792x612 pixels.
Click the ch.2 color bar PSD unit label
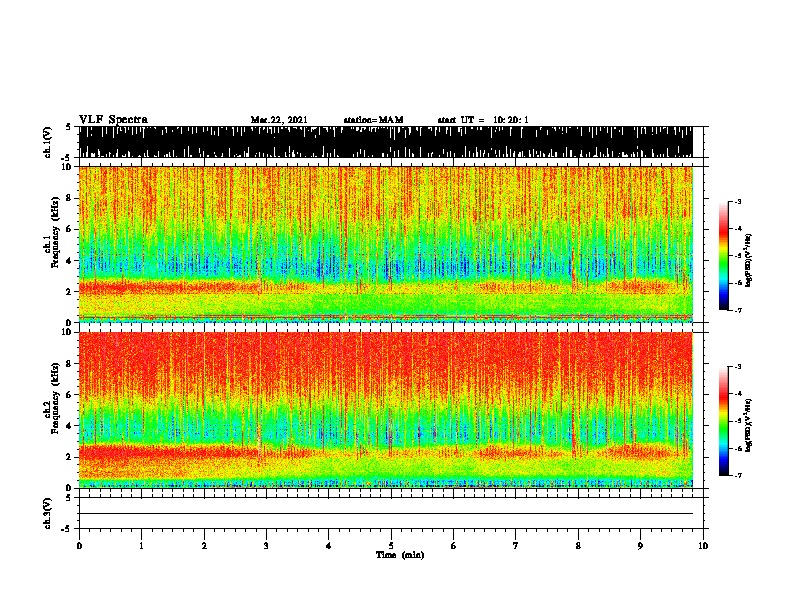click(748, 425)
